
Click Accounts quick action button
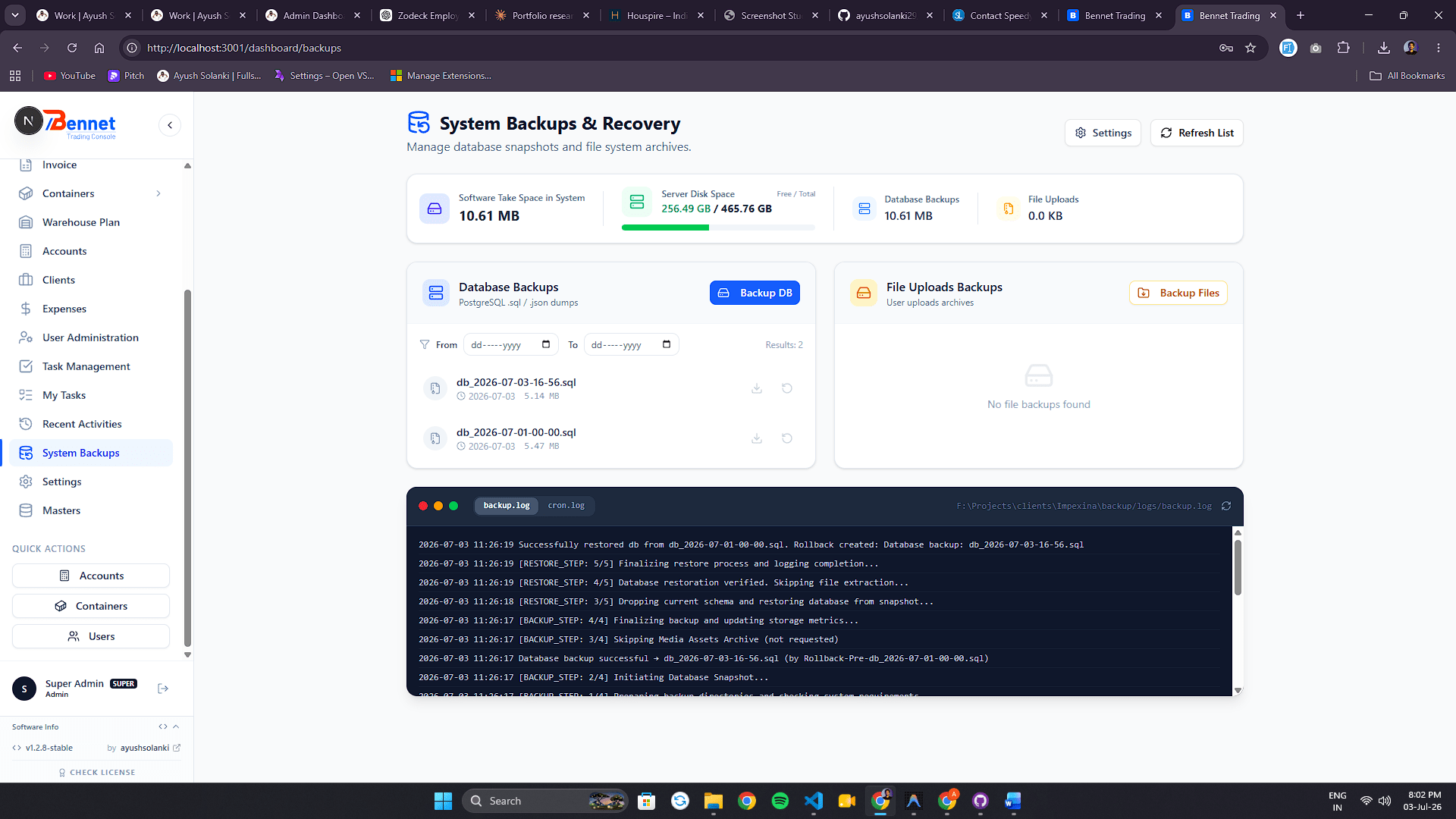[91, 576]
